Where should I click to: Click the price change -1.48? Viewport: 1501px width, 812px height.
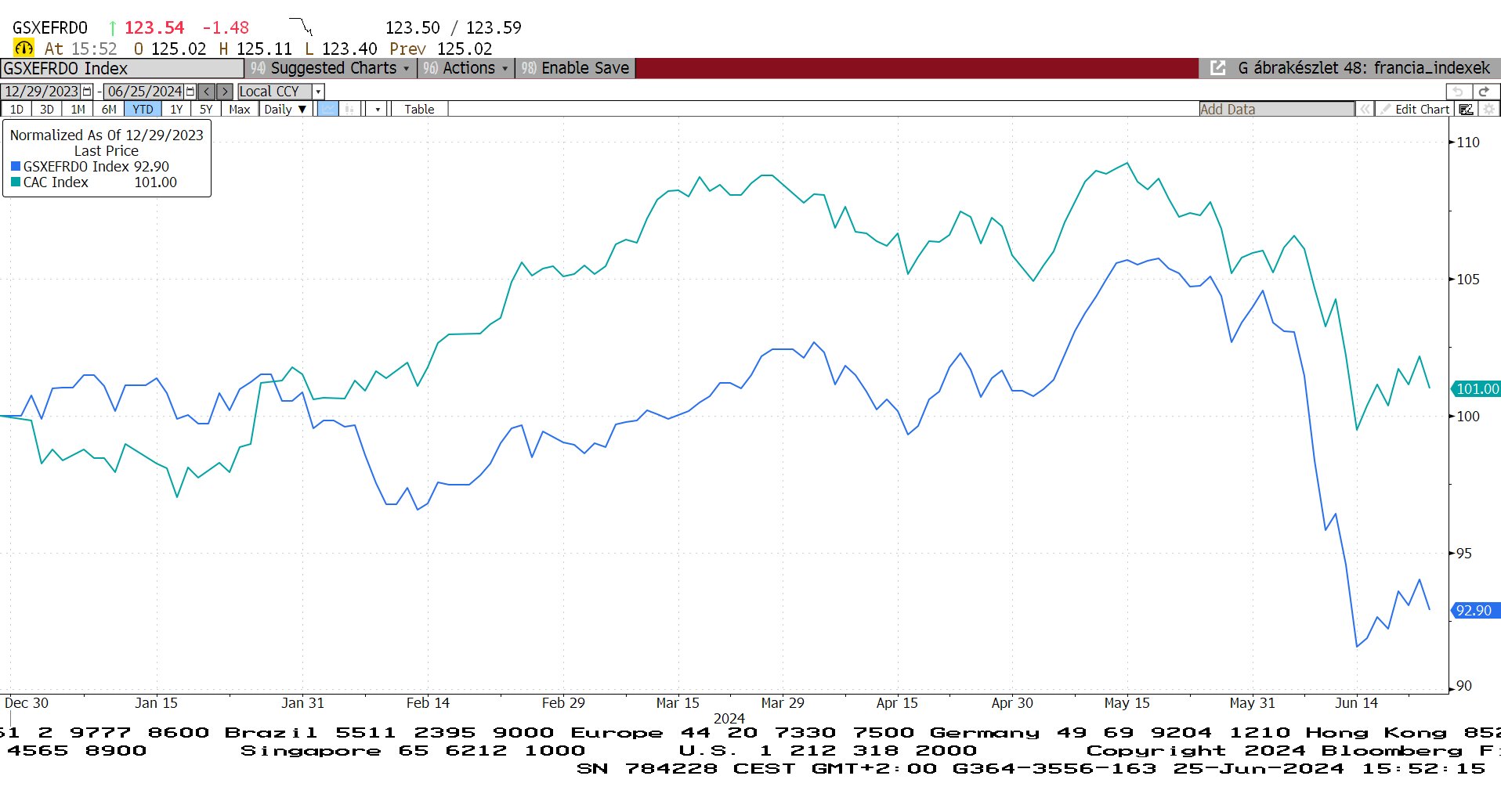(226, 27)
